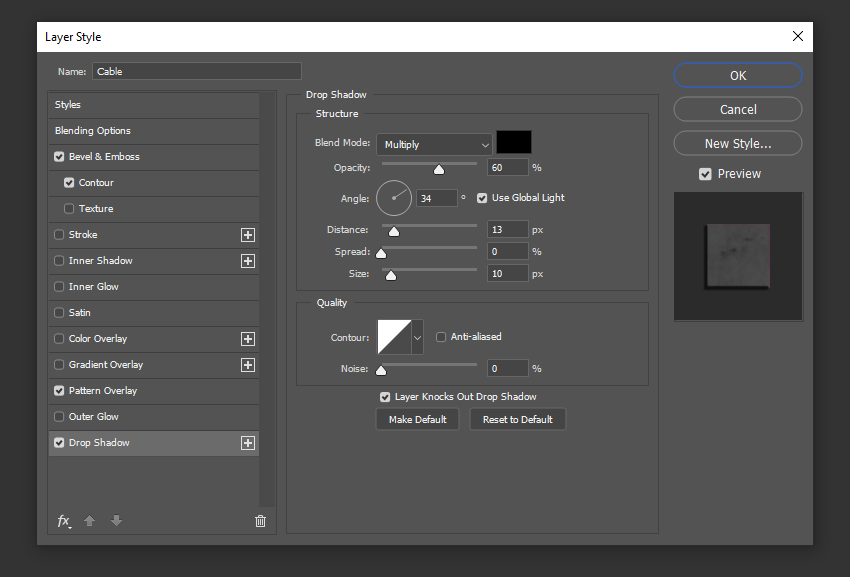
Task: Click the Contour curve thumbnail
Action: point(394,337)
